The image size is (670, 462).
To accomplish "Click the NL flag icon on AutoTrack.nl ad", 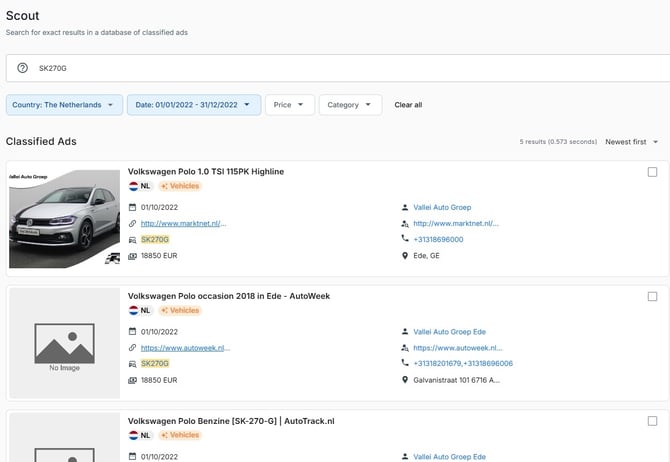I will click(x=134, y=435).
